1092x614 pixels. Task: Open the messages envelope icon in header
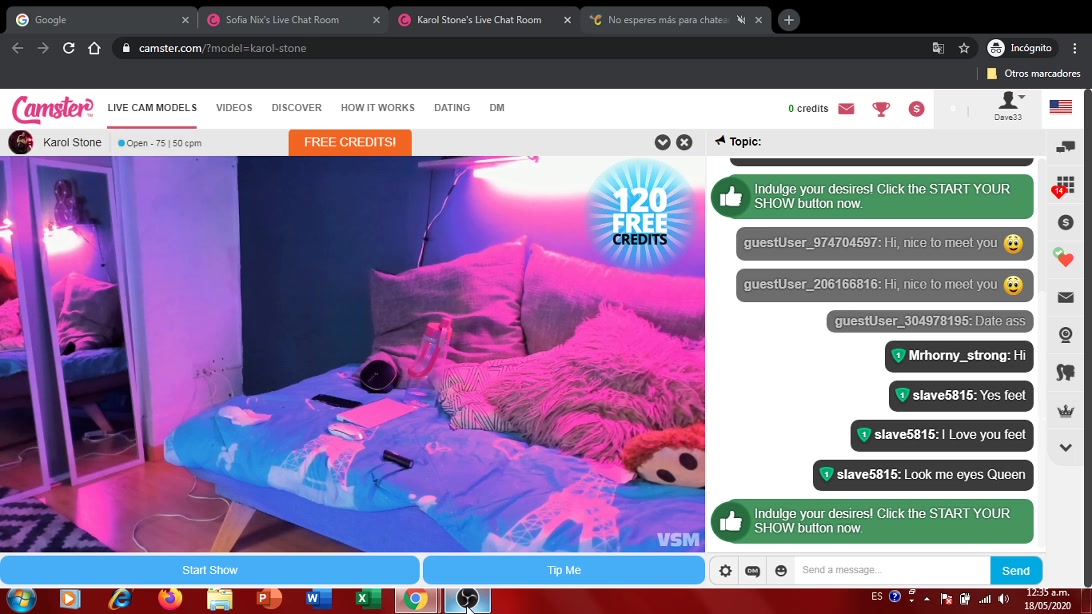pos(846,109)
